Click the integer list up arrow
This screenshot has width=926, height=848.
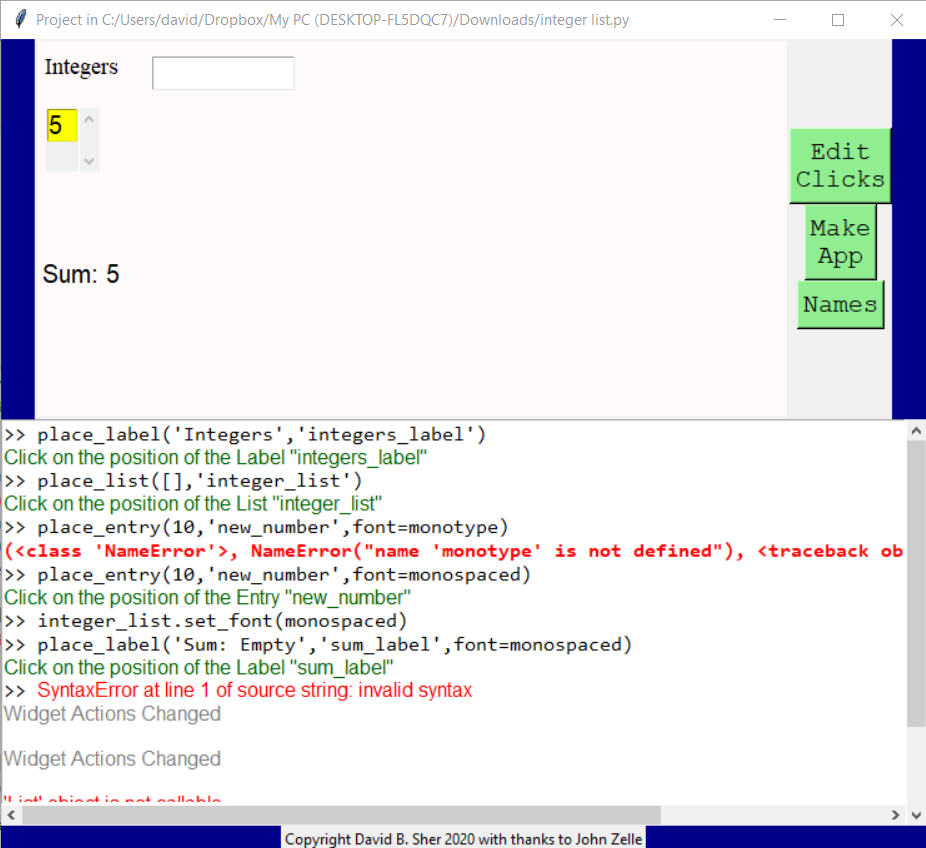(89, 119)
